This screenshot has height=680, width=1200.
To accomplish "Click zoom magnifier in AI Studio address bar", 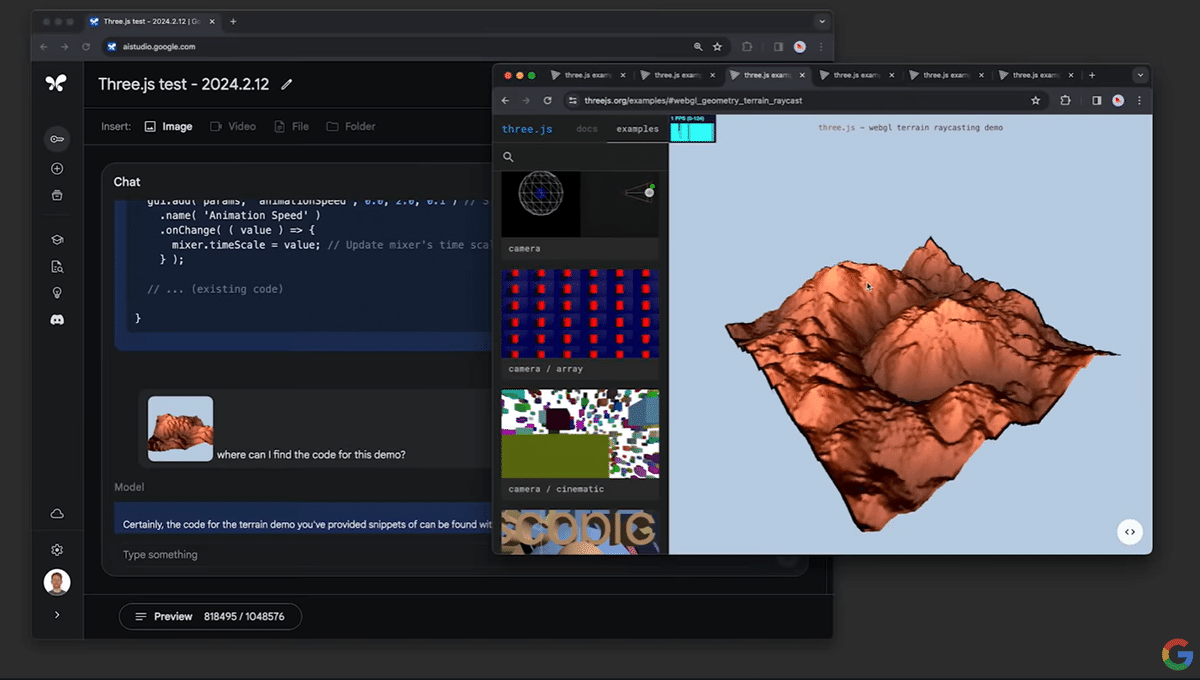I will pos(698,46).
